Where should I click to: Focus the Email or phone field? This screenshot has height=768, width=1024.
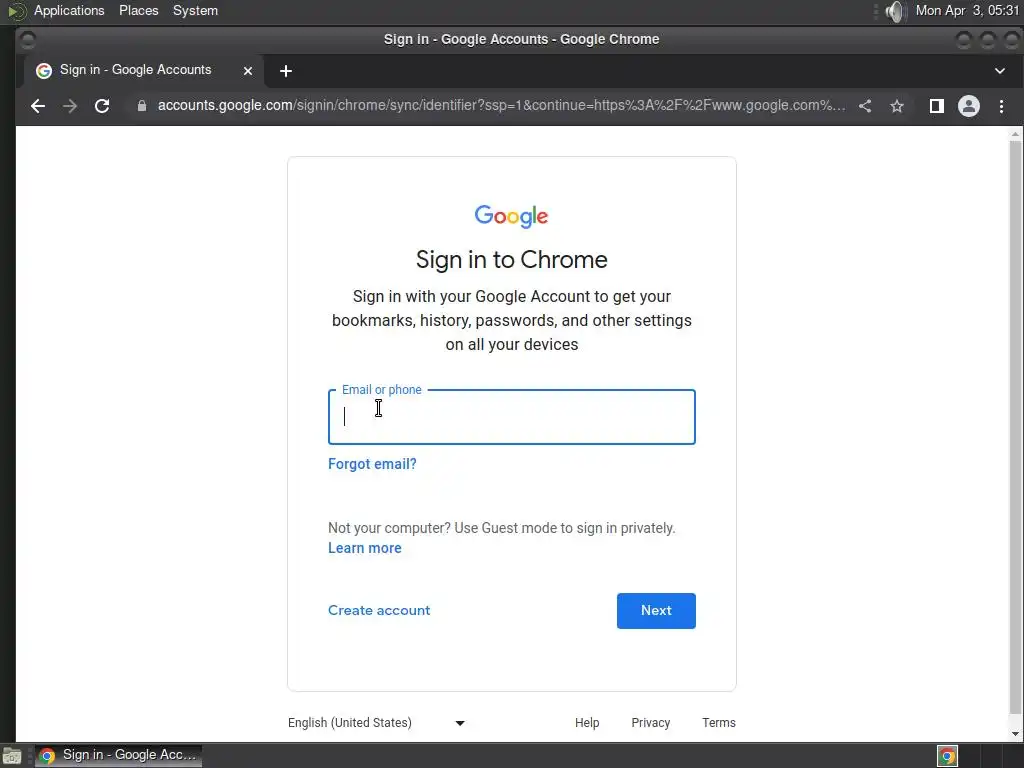(511, 417)
